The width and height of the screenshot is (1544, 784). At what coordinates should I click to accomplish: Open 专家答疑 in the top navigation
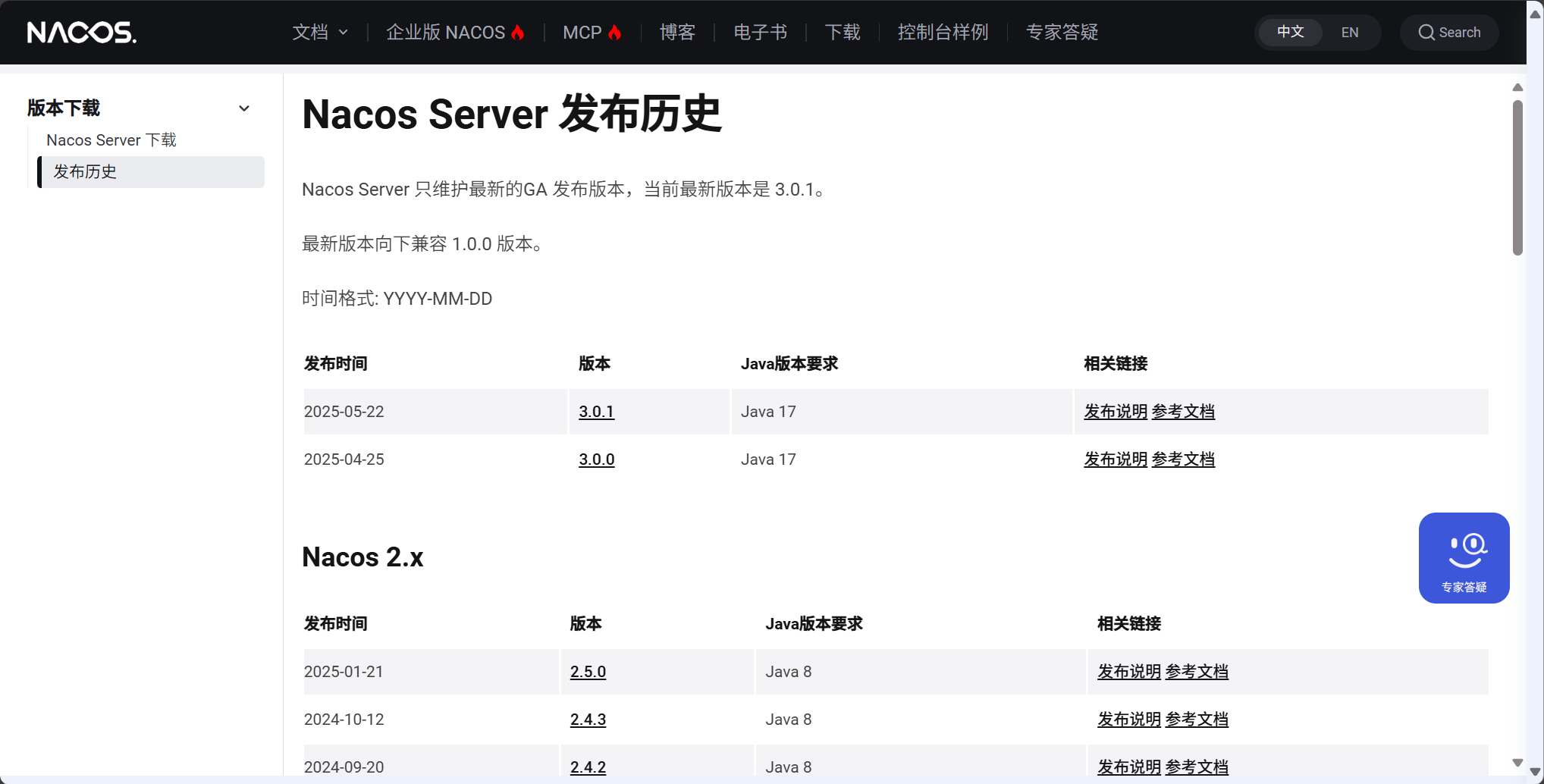[x=1062, y=33]
